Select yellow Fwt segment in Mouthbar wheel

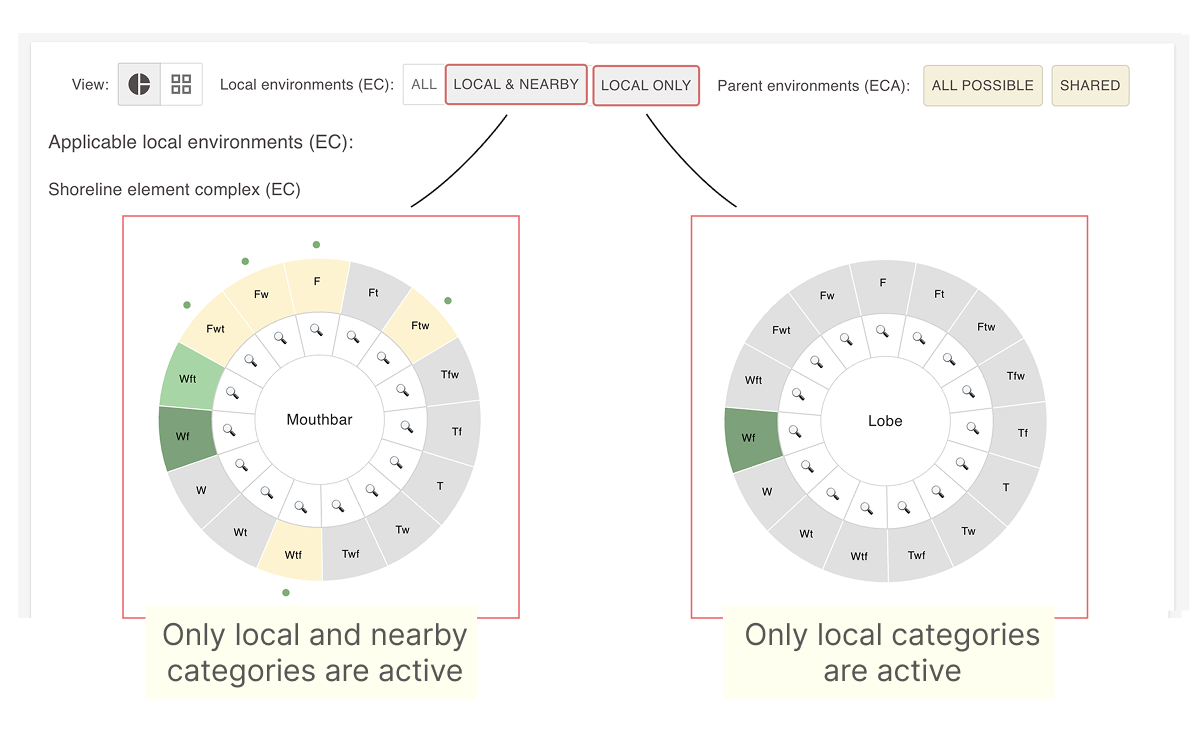tap(214, 328)
